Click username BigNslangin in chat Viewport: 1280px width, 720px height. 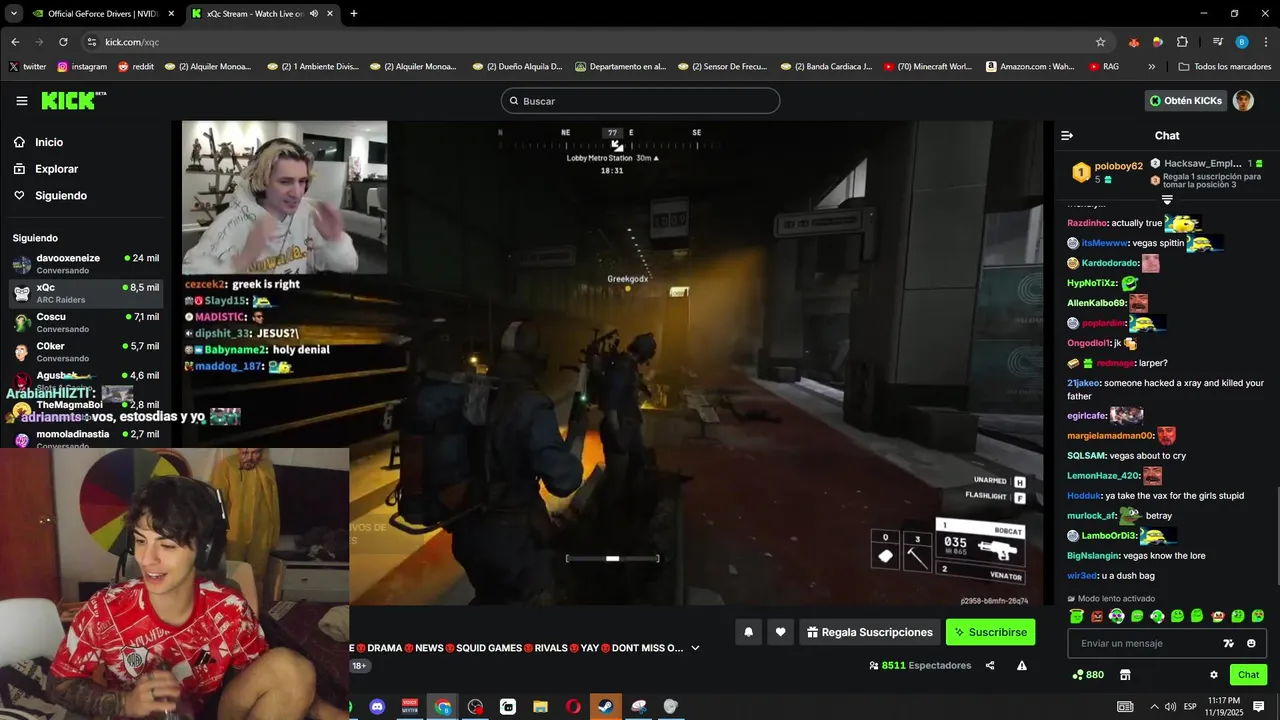point(1093,556)
